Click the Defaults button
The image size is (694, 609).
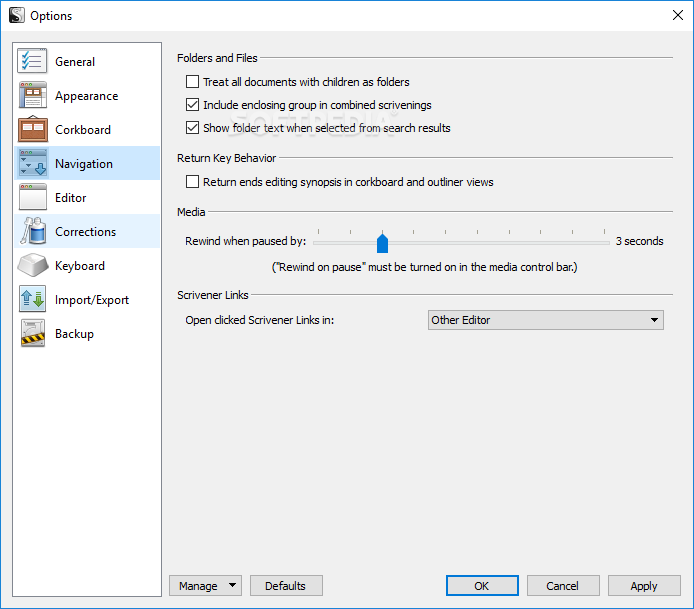point(286,586)
